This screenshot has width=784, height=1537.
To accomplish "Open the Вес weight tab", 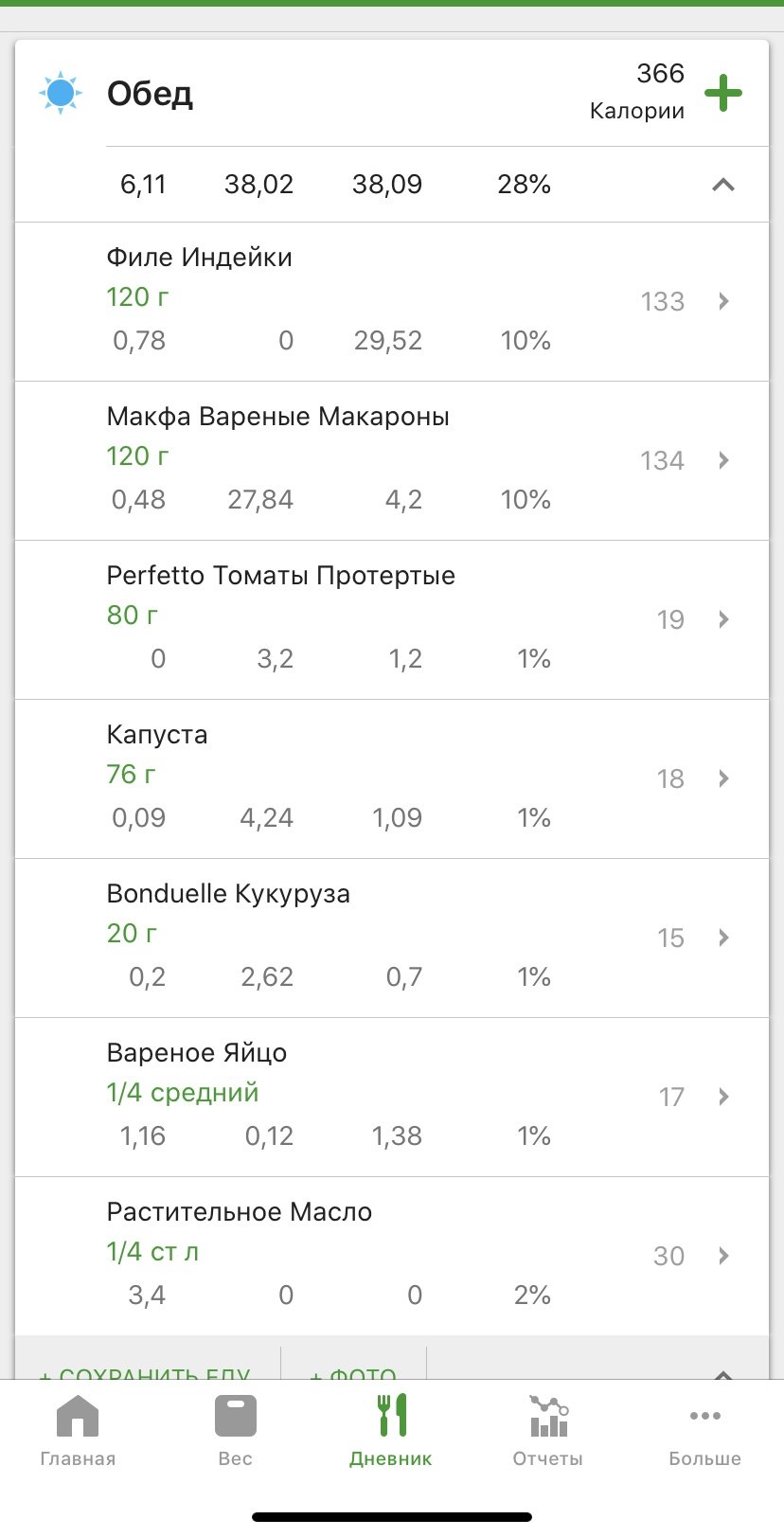I will click(235, 1430).
